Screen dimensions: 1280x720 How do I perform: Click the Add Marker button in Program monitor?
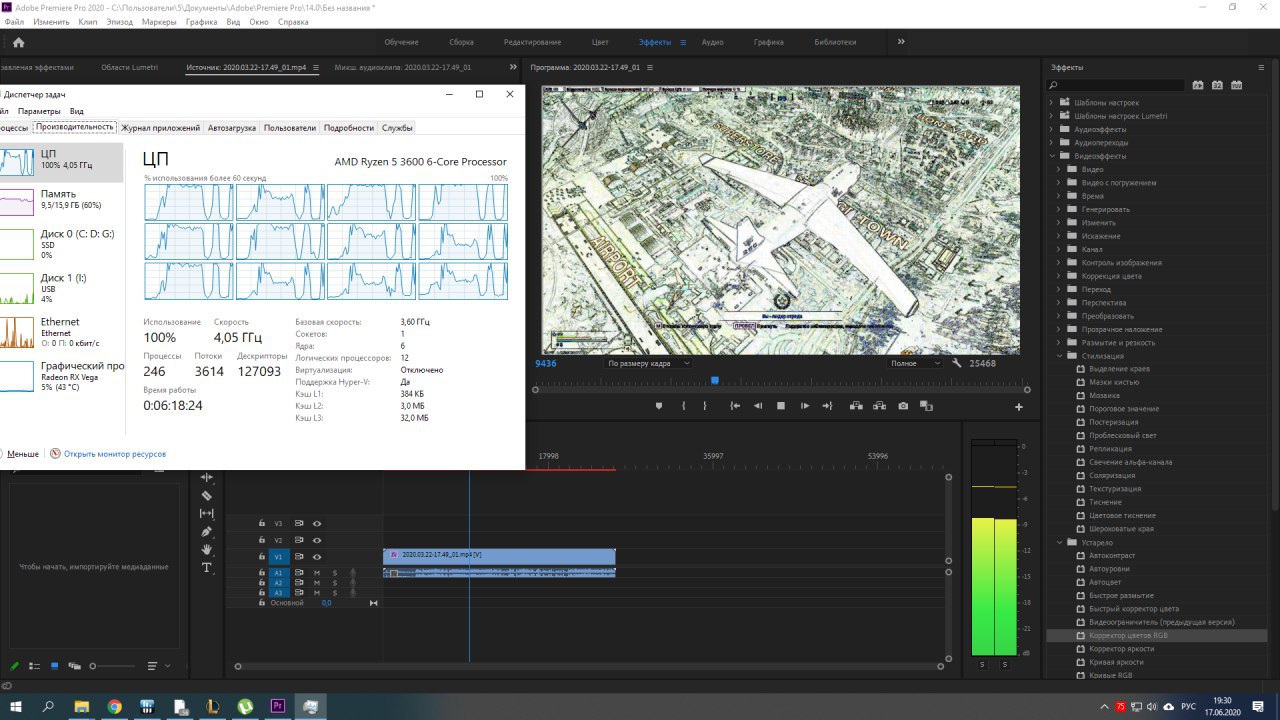click(658, 406)
